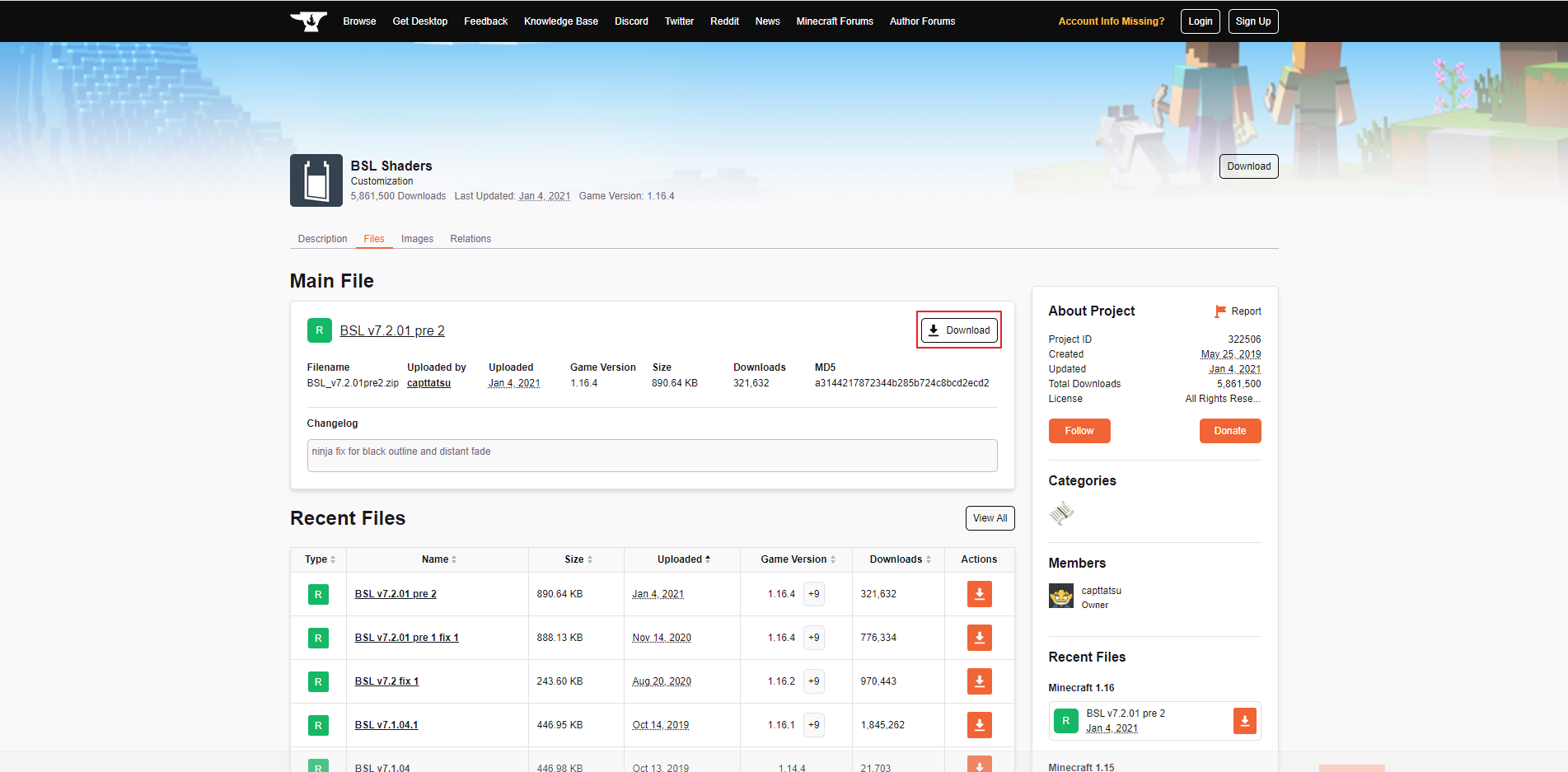Open BSL v7.2.01 pre 2 main file title link
Viewport: 1568px width, 772px height.
pos(392,330)
